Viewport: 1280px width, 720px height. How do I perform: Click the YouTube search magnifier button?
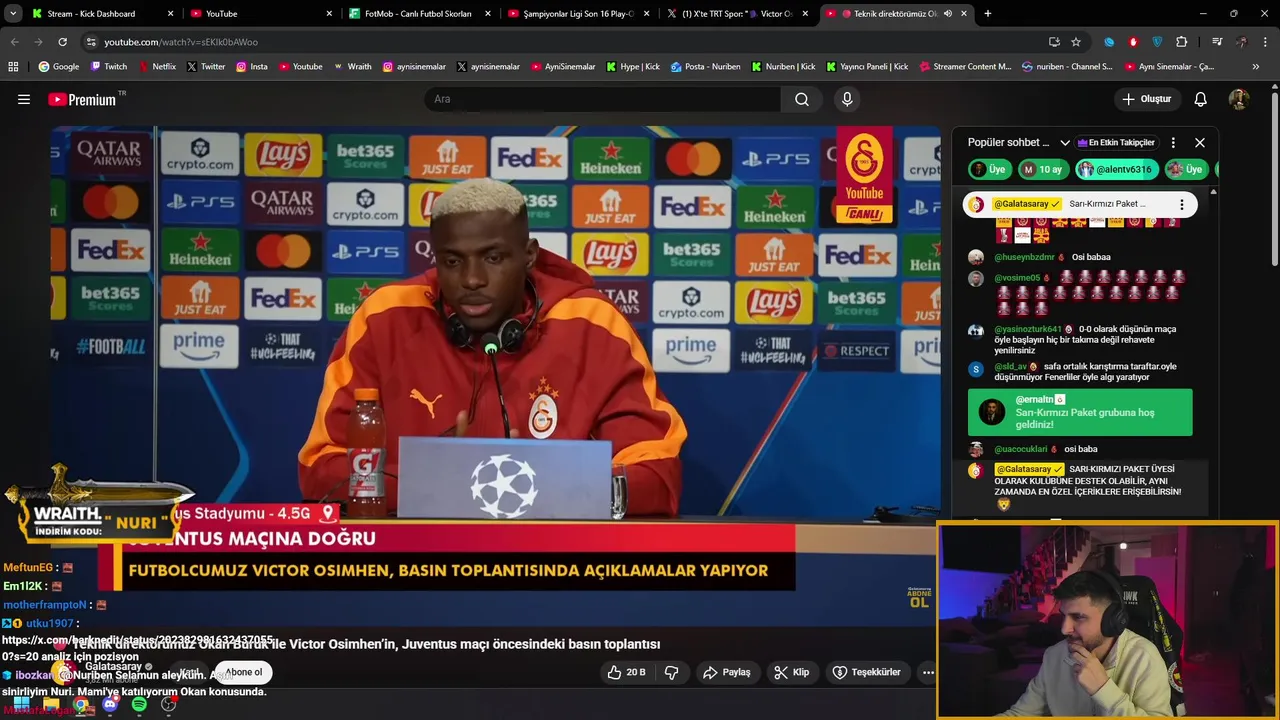802,99
